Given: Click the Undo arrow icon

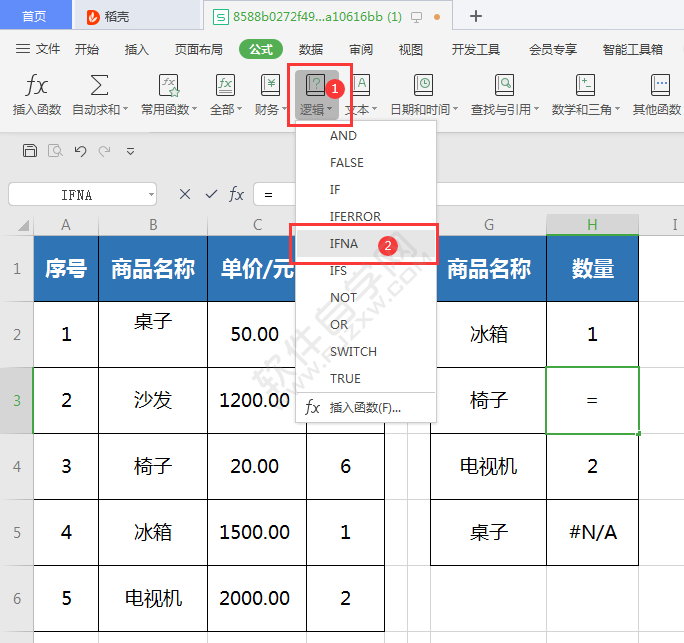Looking at the screenshot, I should click(x=80, y=151).
